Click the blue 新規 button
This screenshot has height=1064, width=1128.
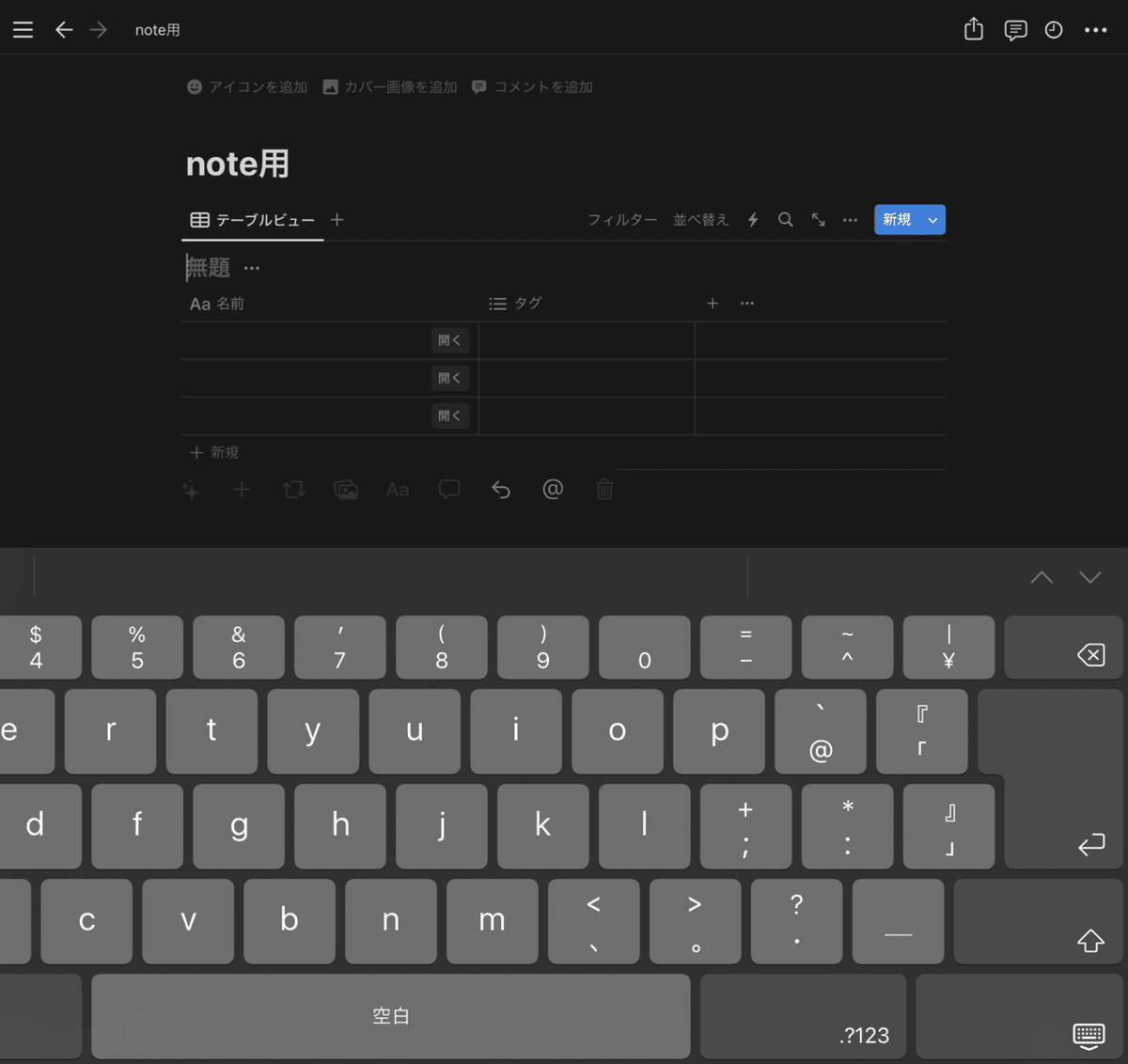click(897, 220)
